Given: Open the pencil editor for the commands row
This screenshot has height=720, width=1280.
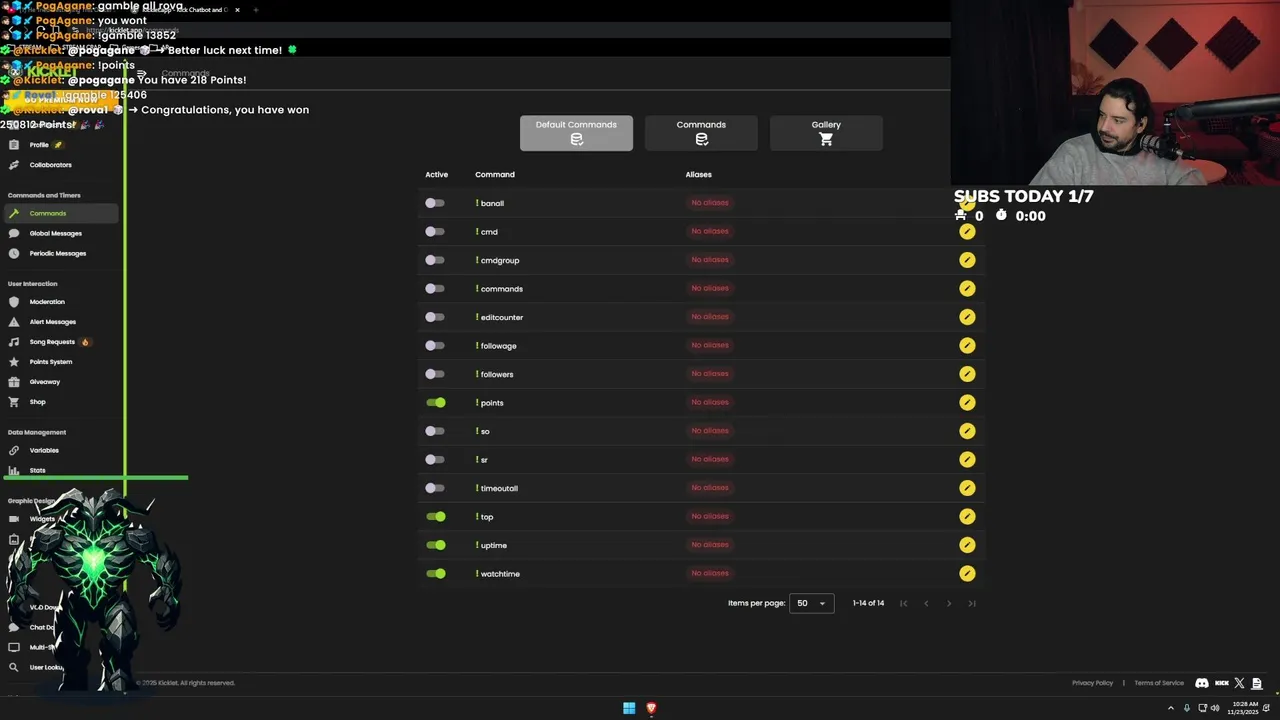Looking at the screenshot, I should 967,288.
